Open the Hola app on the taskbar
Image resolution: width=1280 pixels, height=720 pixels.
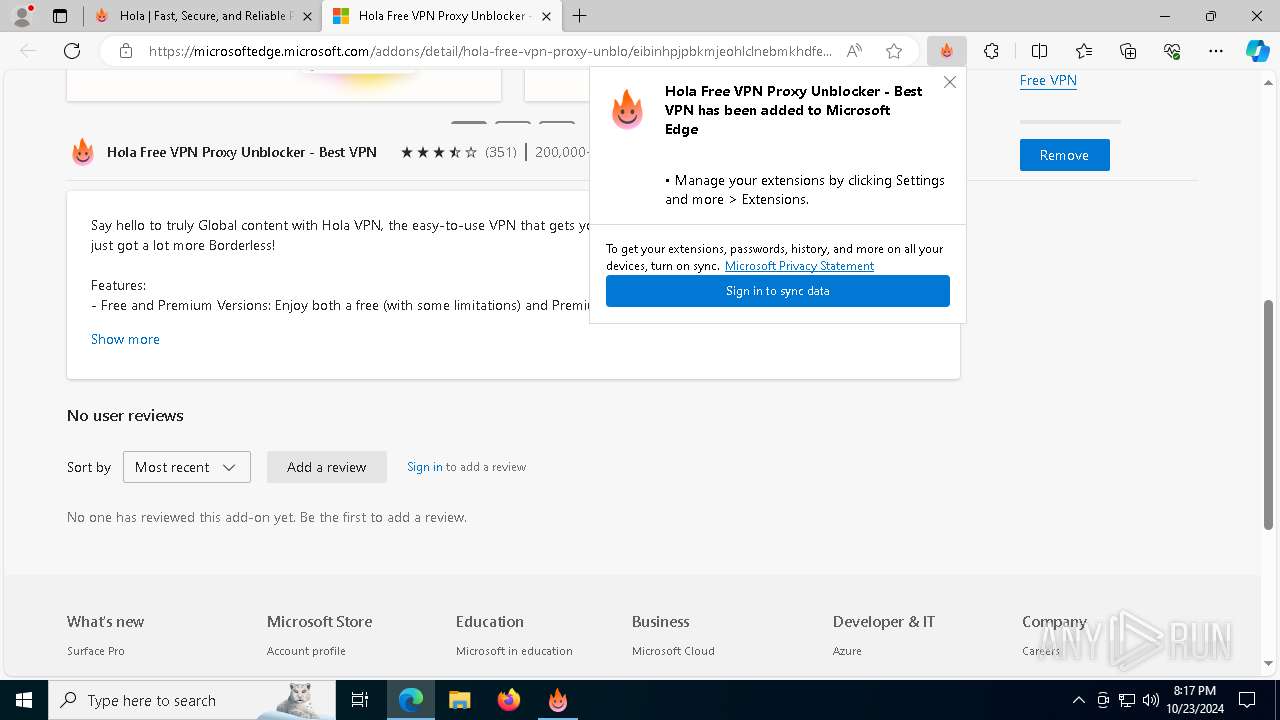coord(558,700)
